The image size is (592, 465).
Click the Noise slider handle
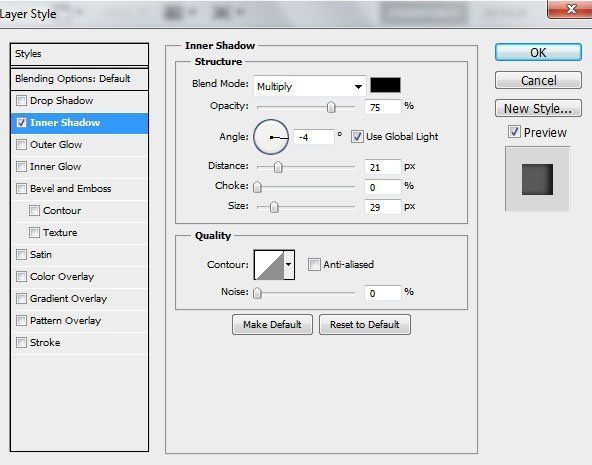coord(257,293)
